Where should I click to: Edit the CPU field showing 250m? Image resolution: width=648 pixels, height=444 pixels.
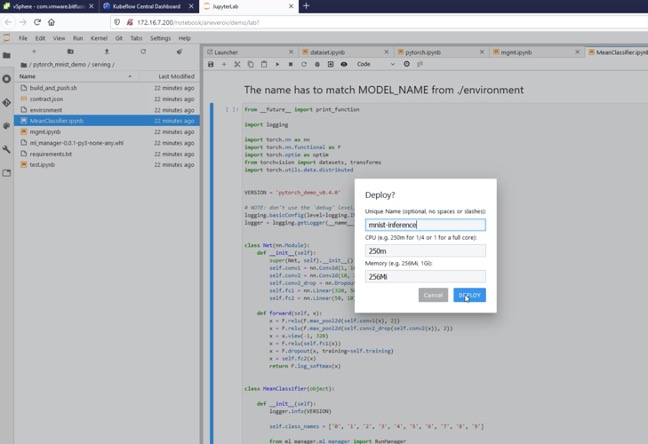point(425,251)
